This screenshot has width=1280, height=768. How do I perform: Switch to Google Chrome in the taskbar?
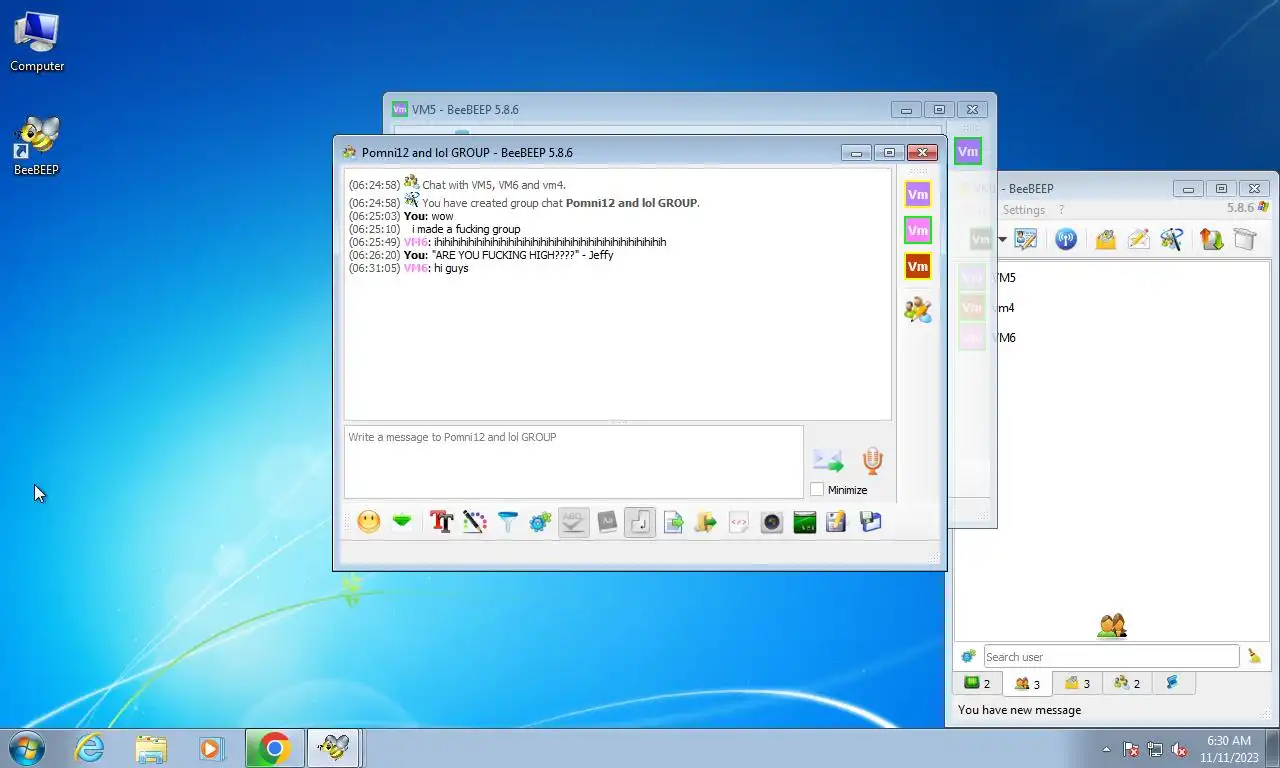[274, 748]
